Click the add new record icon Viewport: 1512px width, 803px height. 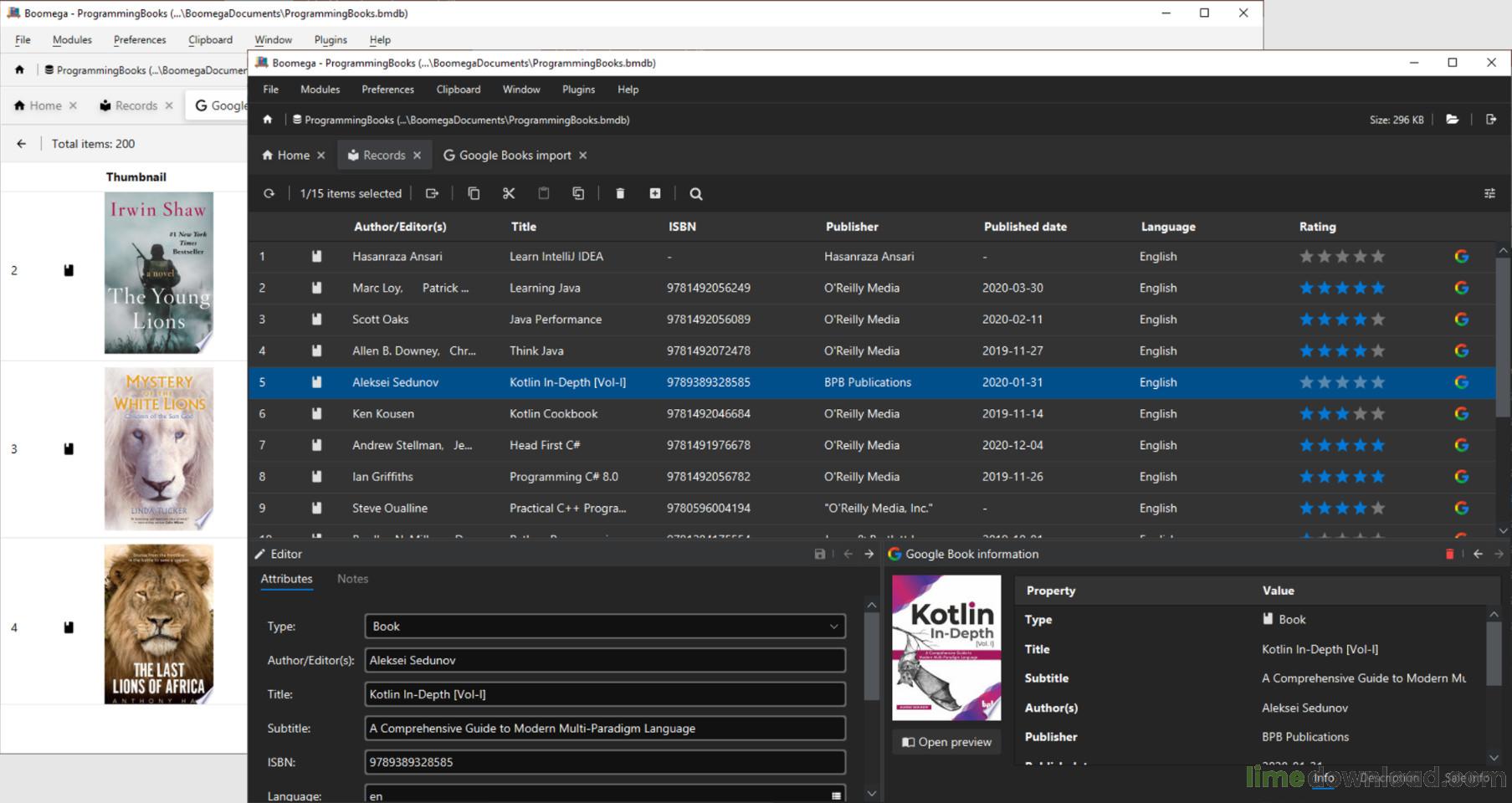[x=655, y=193]
